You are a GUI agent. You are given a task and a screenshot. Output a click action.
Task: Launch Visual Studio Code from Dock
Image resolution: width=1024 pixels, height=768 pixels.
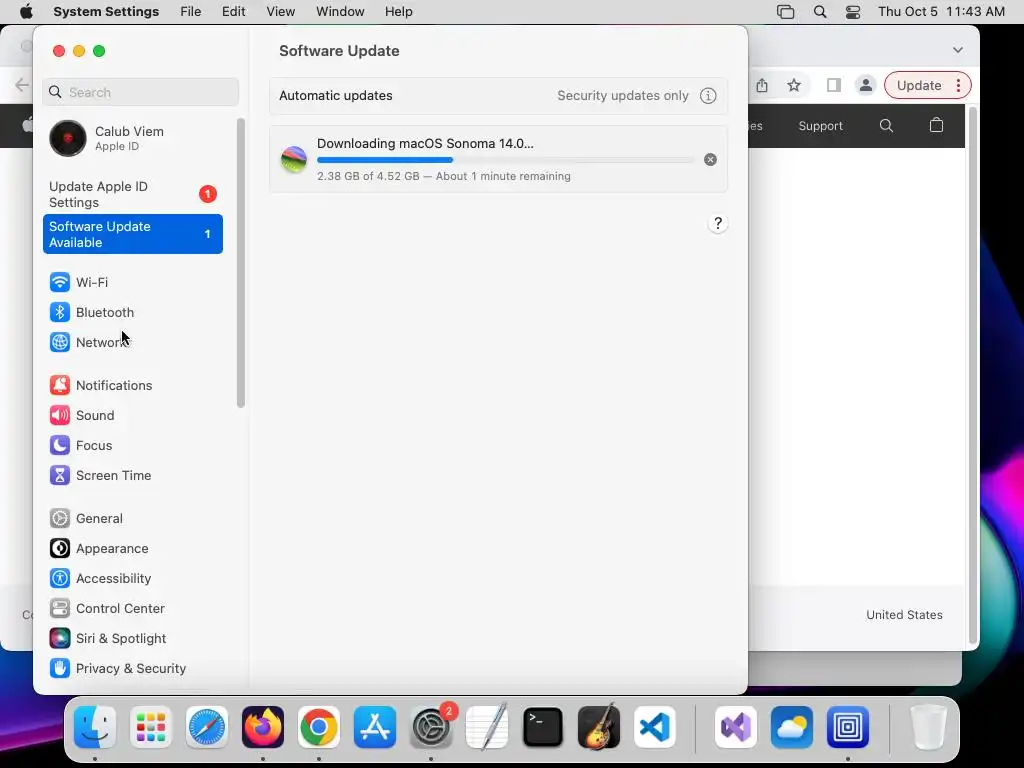655,727
